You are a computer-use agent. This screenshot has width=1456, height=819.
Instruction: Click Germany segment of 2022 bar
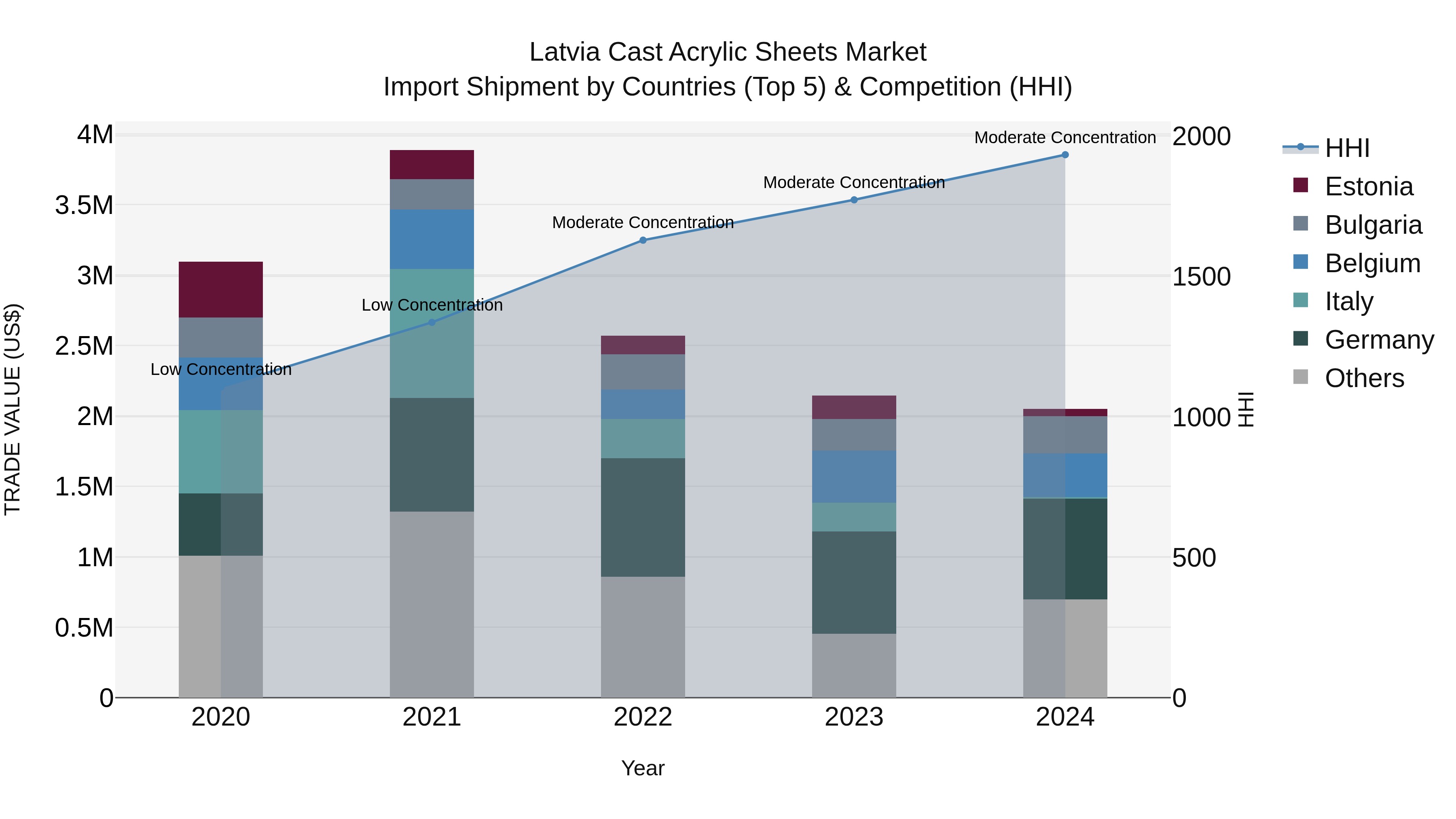coord(643,517)
